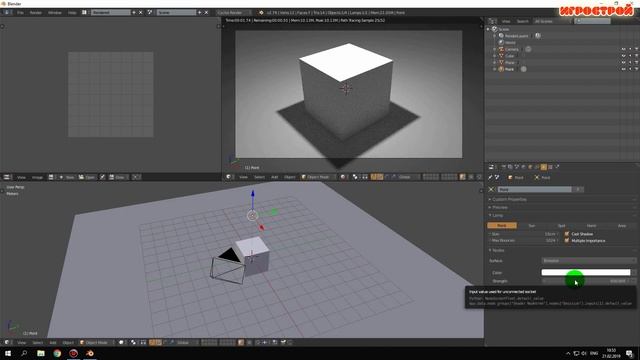Viewport: 640px width, 360px height.
Task: Select the Camera object in outliner
Action: pyautogui.click(x=511, y=49)
